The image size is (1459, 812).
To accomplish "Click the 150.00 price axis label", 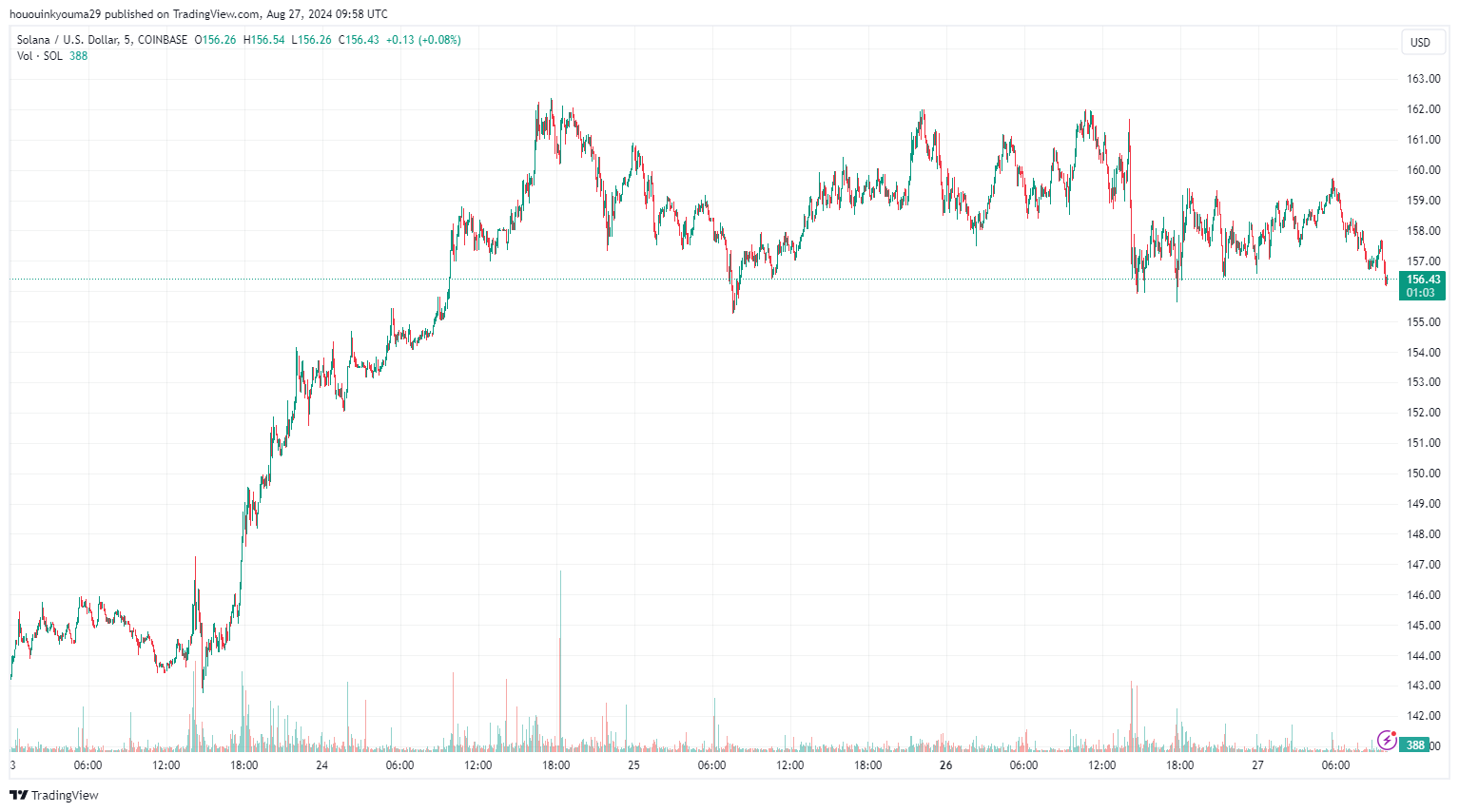I will tap(1423, 474).
